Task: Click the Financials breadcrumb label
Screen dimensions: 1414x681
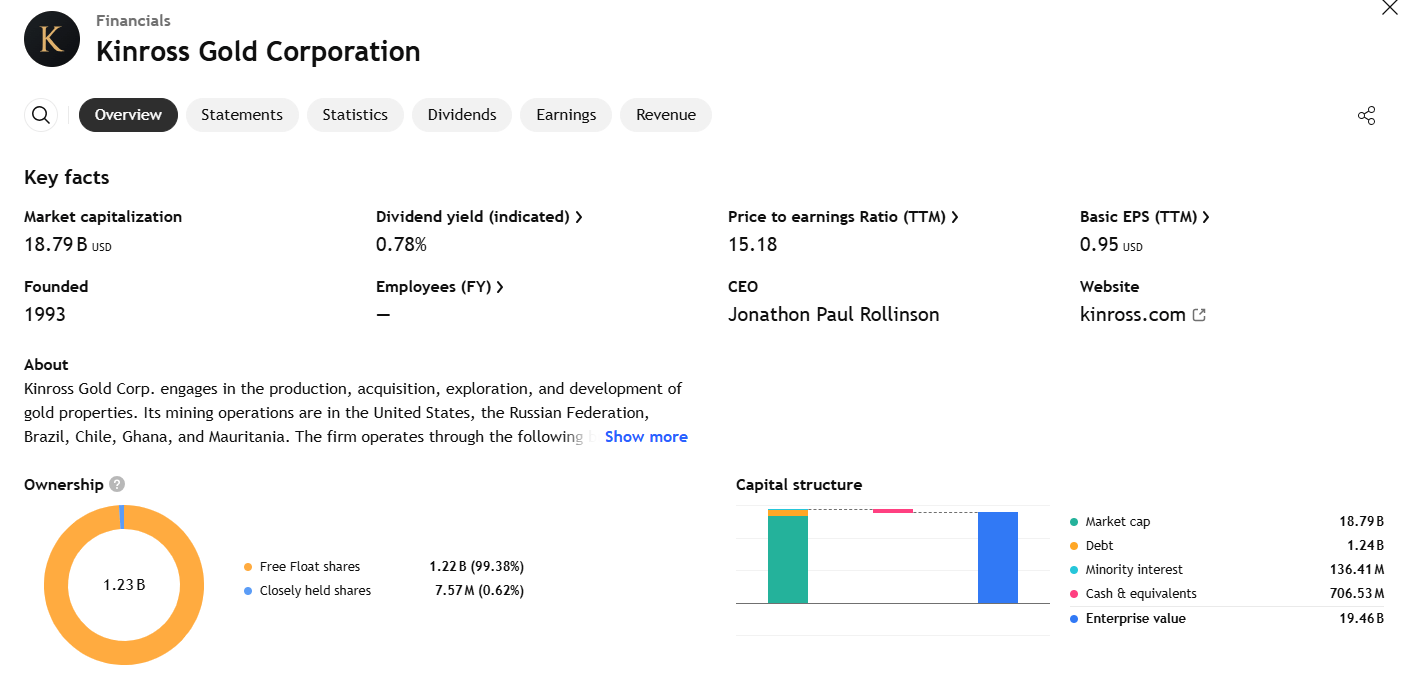Action: pyautogui.click(x=133, y=21)
